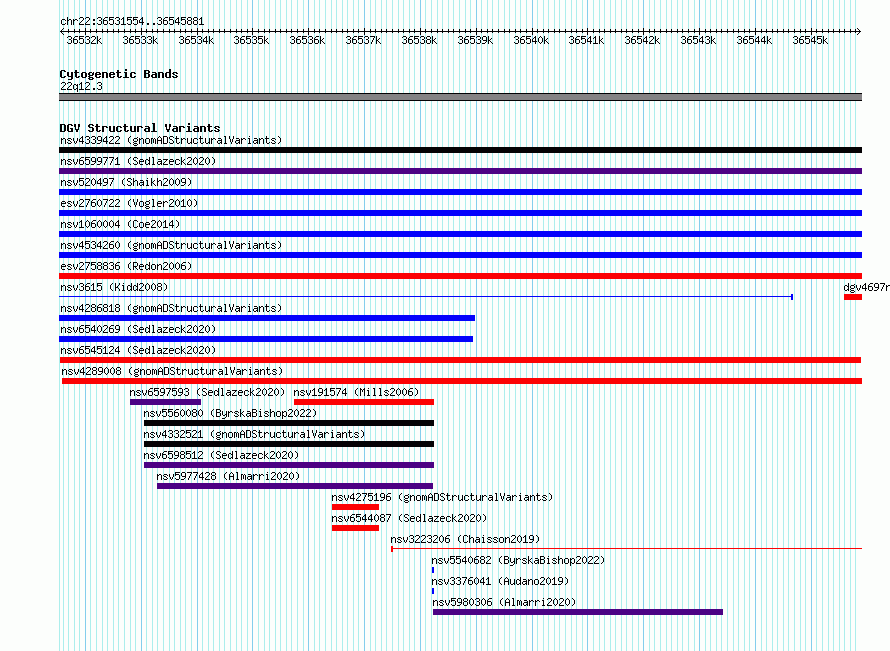Click the Cytogenetic Bands track title
This screenshot has width=890, height=651.
click(119, 74)
